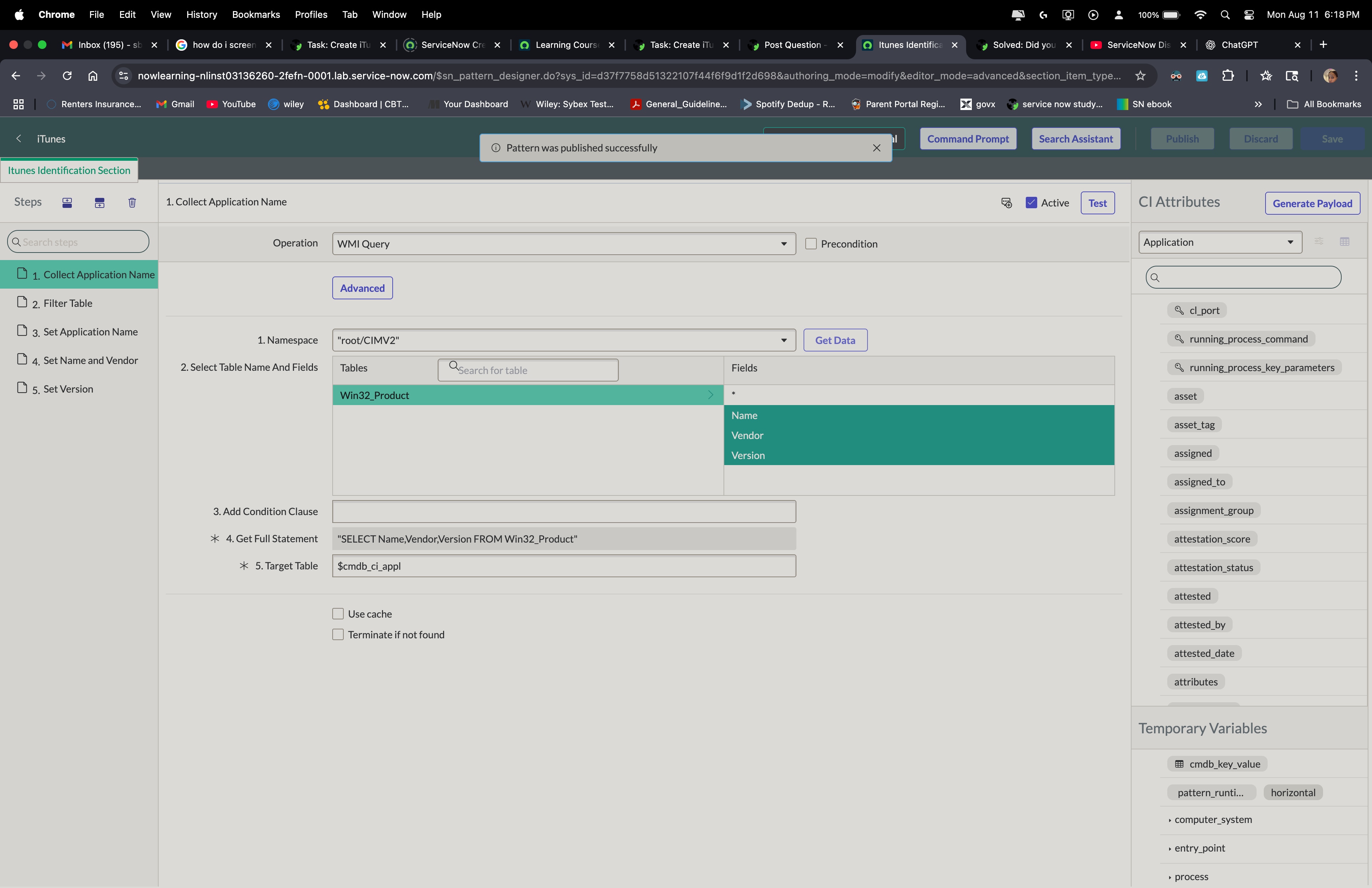Close the published successfully notification
Viewport: 1372px width, 888px height.
[x=876, y=148]
